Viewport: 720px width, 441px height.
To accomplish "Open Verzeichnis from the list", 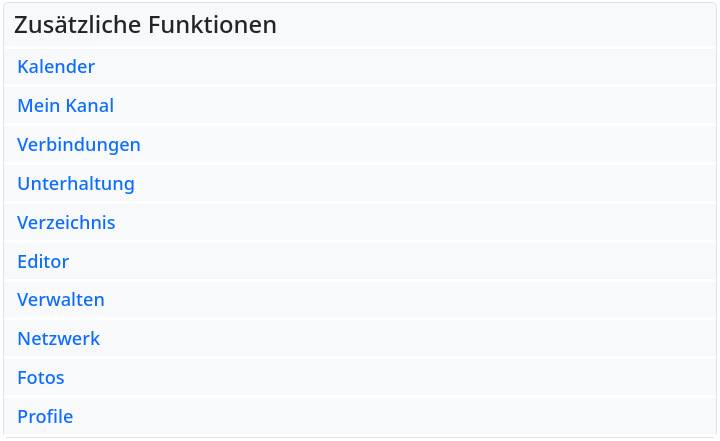I will tap(66, 223).
